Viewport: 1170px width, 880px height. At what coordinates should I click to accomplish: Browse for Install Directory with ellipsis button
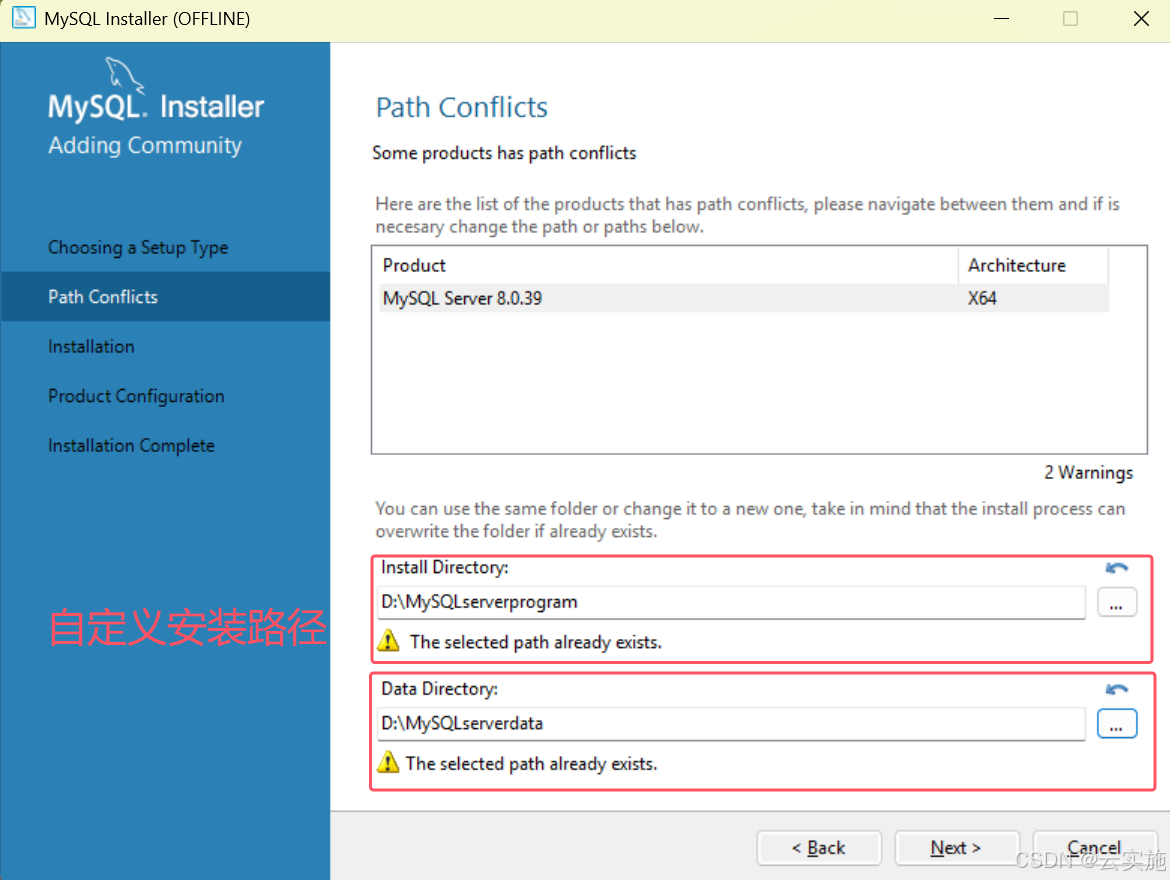tap(1116, 602)
